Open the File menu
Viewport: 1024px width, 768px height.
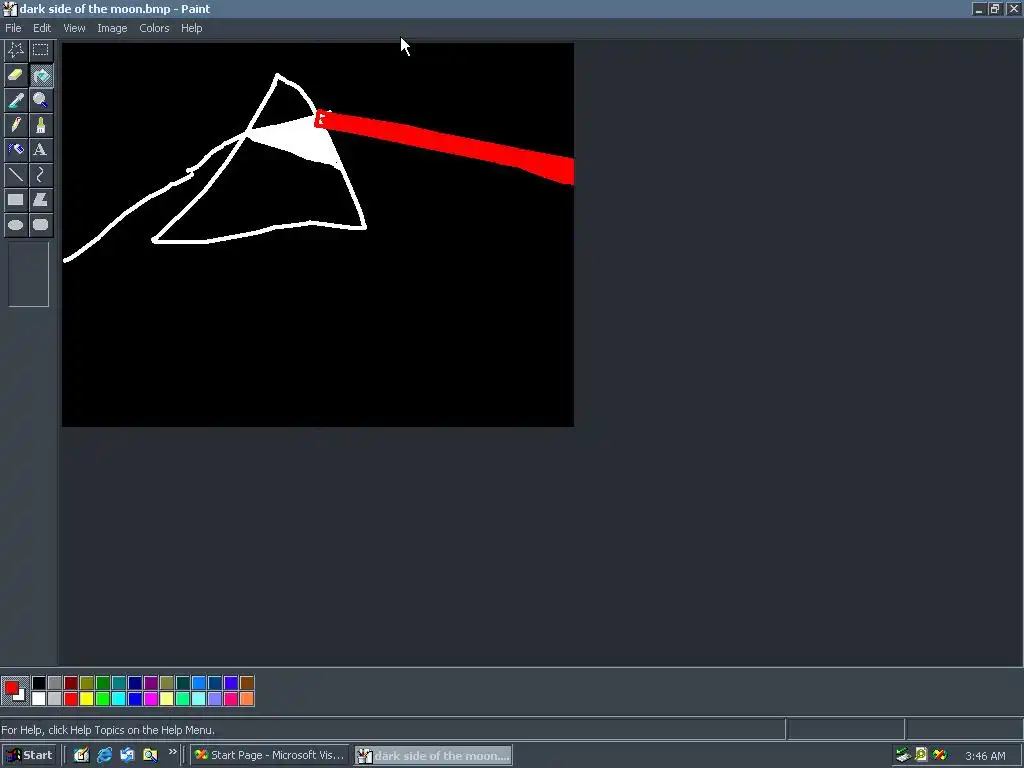coord(13,28)
